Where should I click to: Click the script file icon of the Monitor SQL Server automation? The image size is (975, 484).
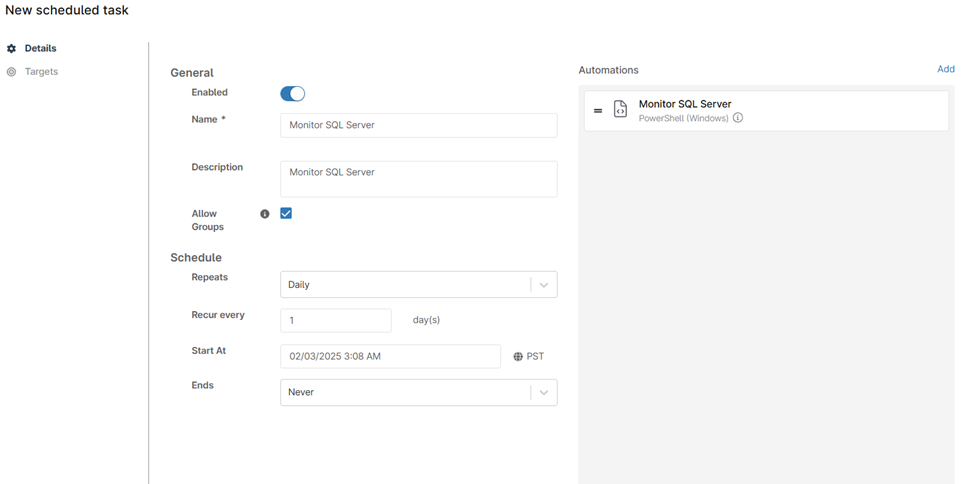pyautogui.click(x=620, y=109)
